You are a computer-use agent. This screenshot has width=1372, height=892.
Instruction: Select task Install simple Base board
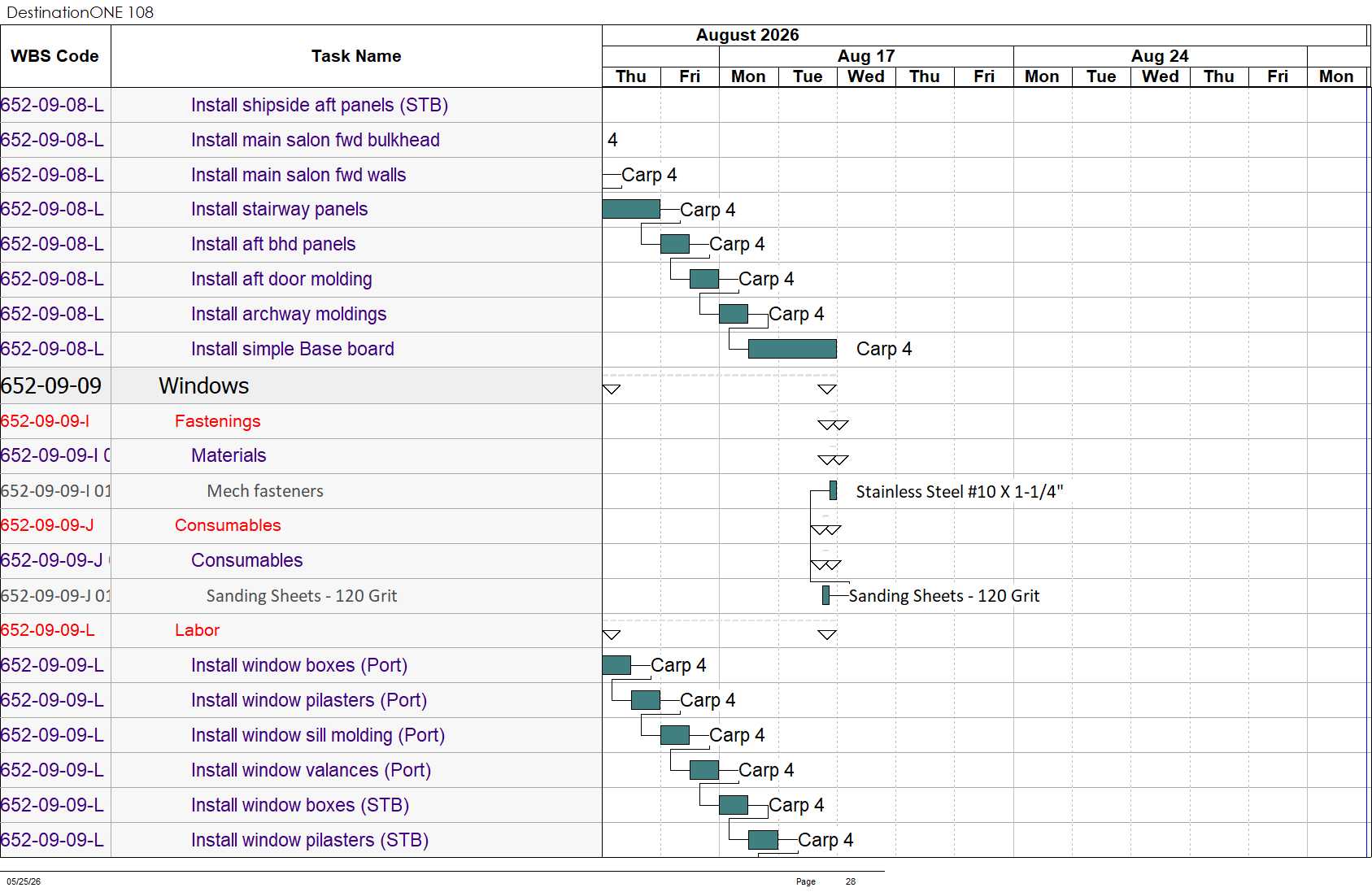(293, 349)
